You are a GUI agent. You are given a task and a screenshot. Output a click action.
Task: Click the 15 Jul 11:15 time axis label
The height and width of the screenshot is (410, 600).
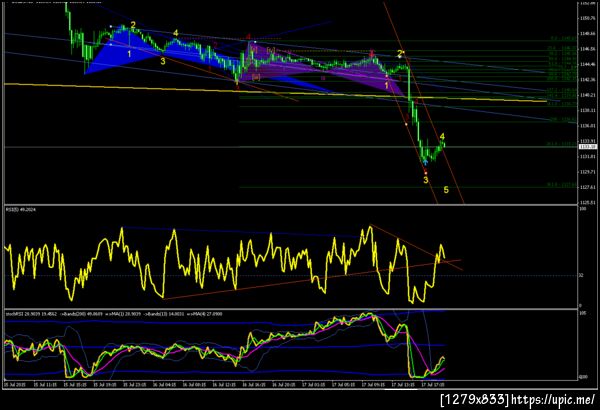coord(45,384)
